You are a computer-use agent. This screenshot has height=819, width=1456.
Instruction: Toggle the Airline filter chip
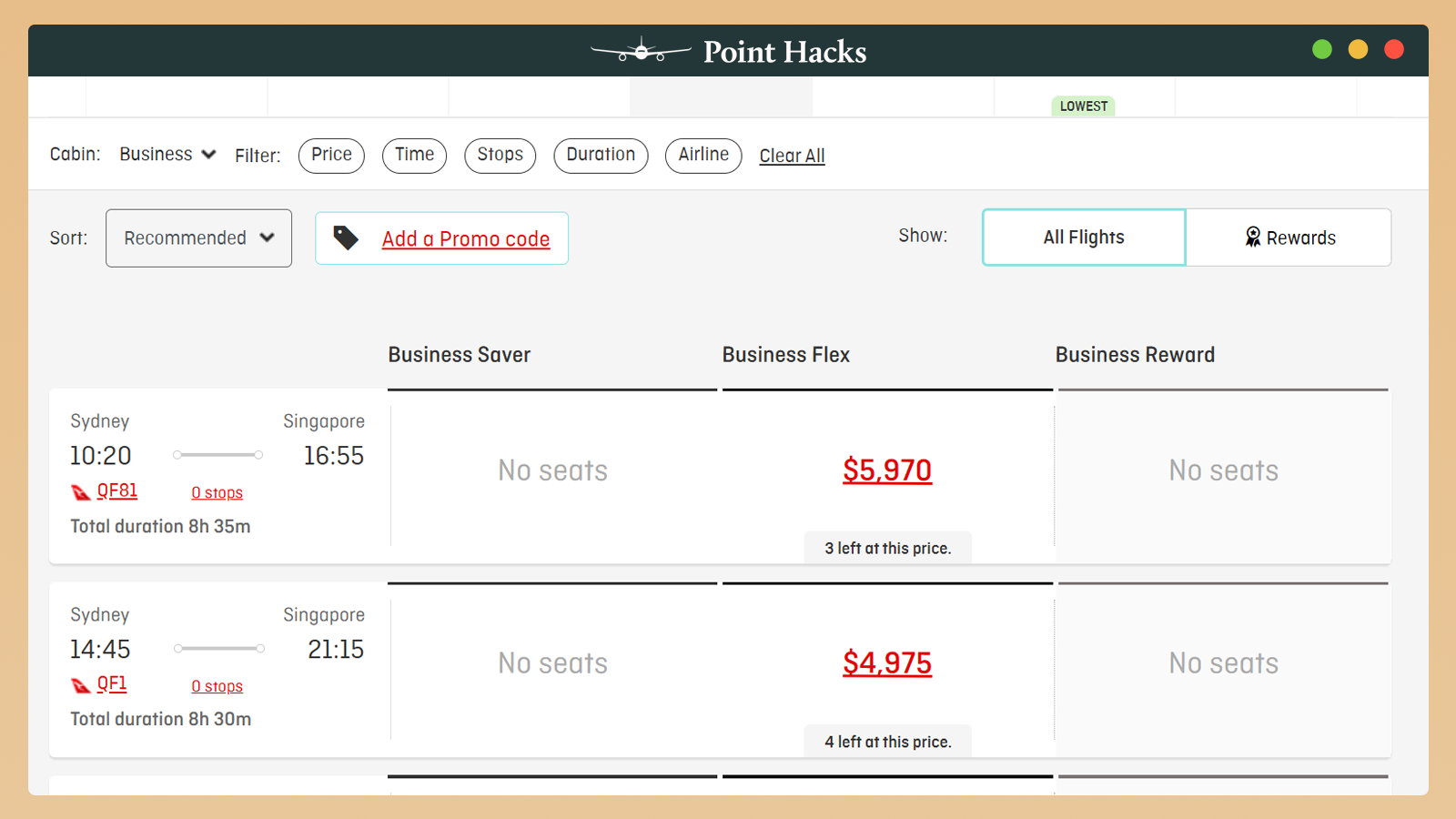click(x=703, y=155)
